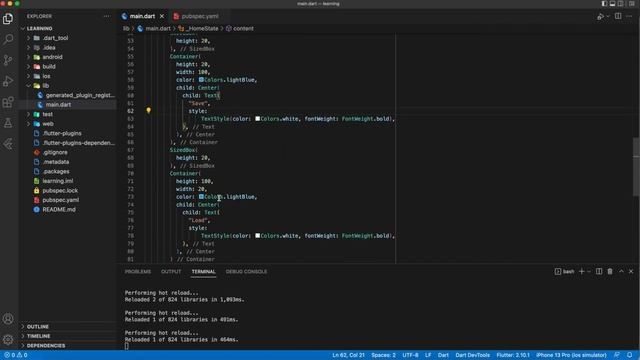Open the Testing flask view
The height and width of the screenshot is (360, 640).
(x=8, y=123)
